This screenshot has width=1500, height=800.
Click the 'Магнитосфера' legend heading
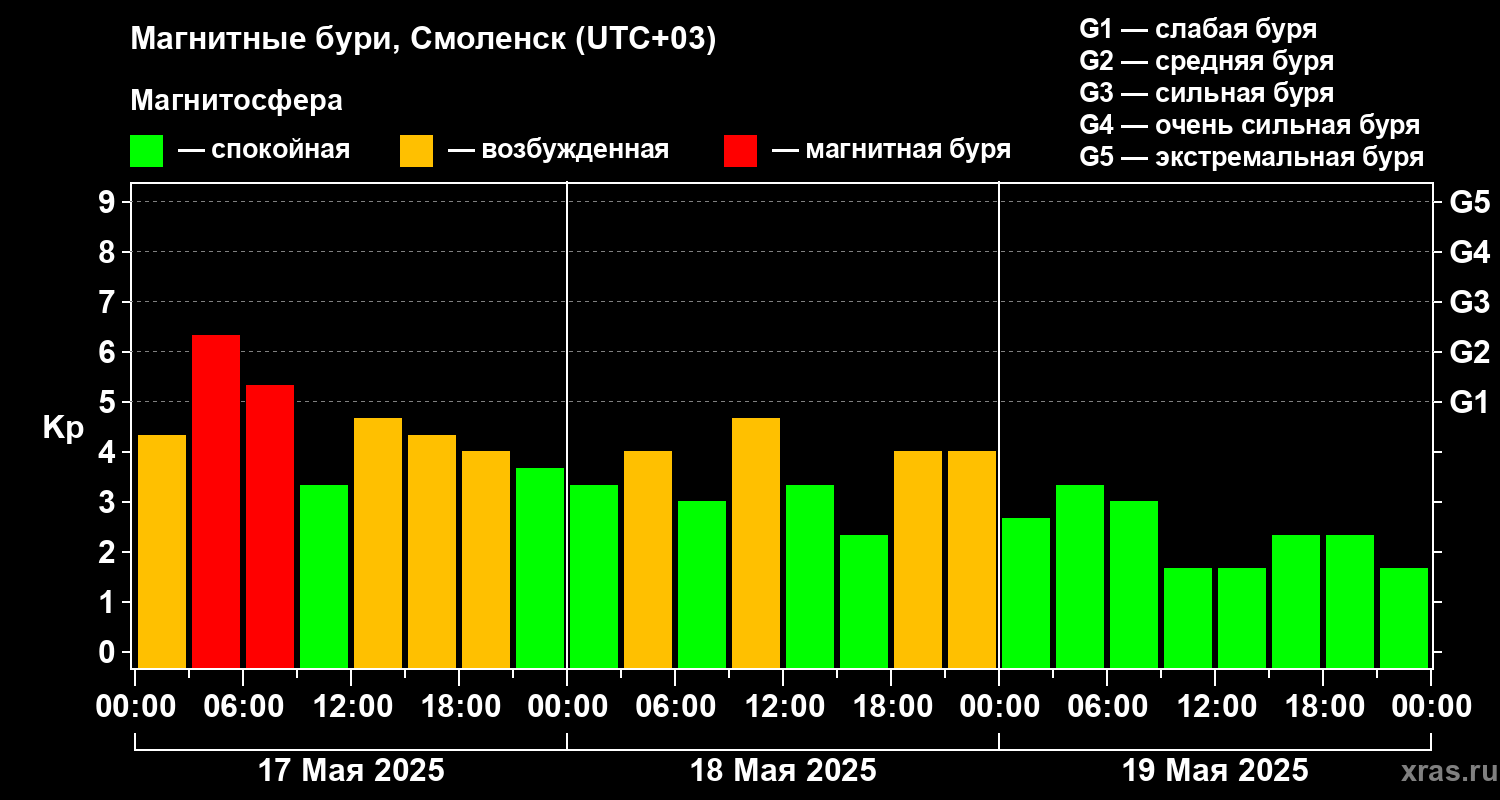point(237,101)
